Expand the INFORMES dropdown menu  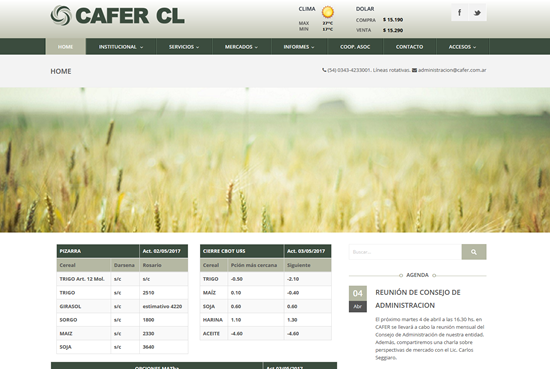(299, 47)
